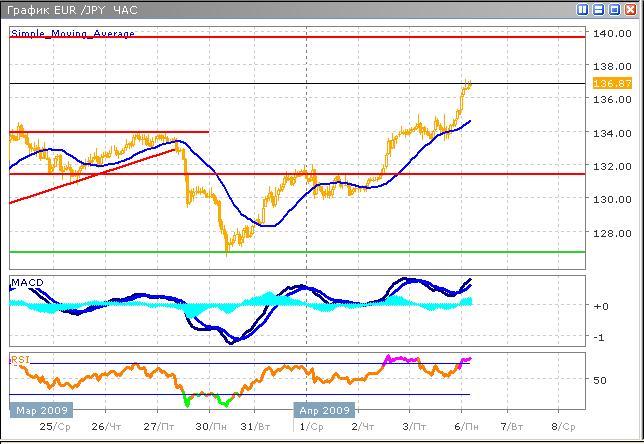Image resolution: width=644 pixels, height=444 pixels.
Task: Select the MACD indicator label
Action: coord(25,283)
